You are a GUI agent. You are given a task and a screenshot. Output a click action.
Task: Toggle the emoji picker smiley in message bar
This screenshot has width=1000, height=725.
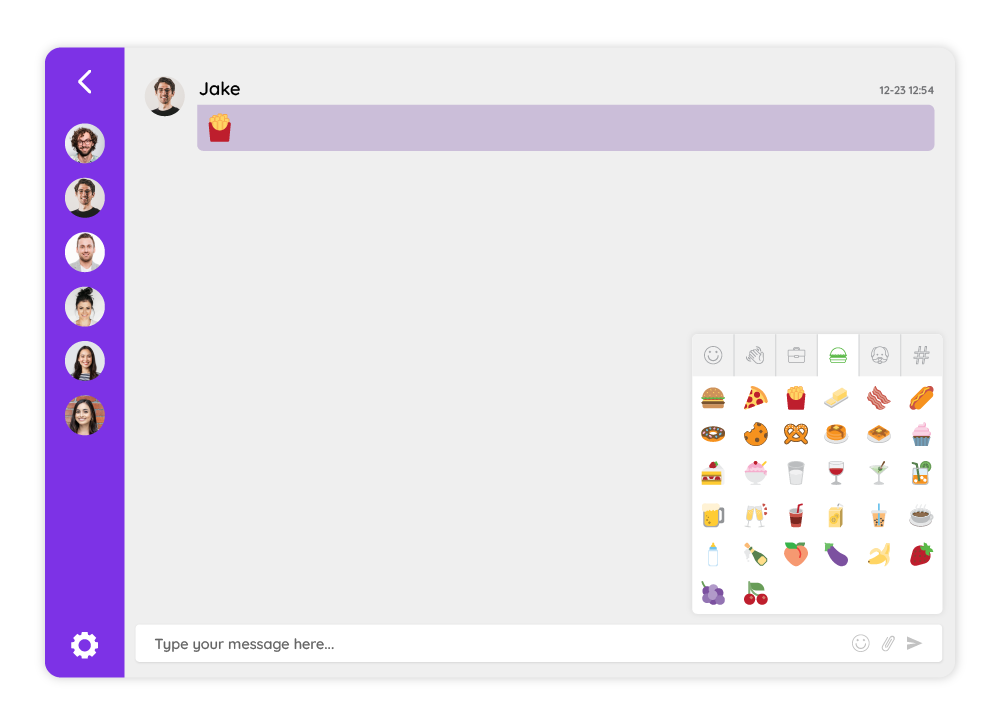tap(860, 643)
